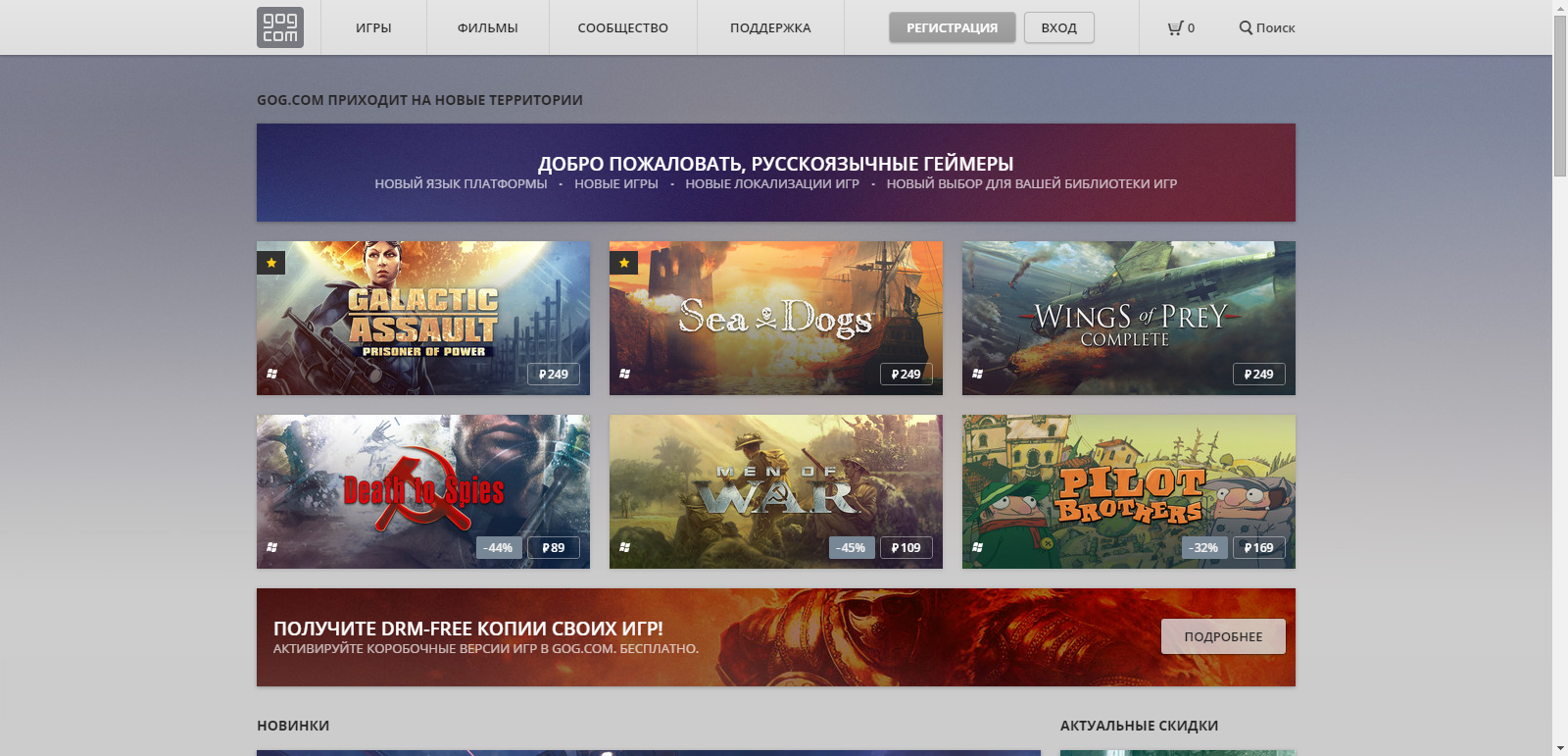
Task: Click the search magnifier icon
Action: (x=1246, y=27)
